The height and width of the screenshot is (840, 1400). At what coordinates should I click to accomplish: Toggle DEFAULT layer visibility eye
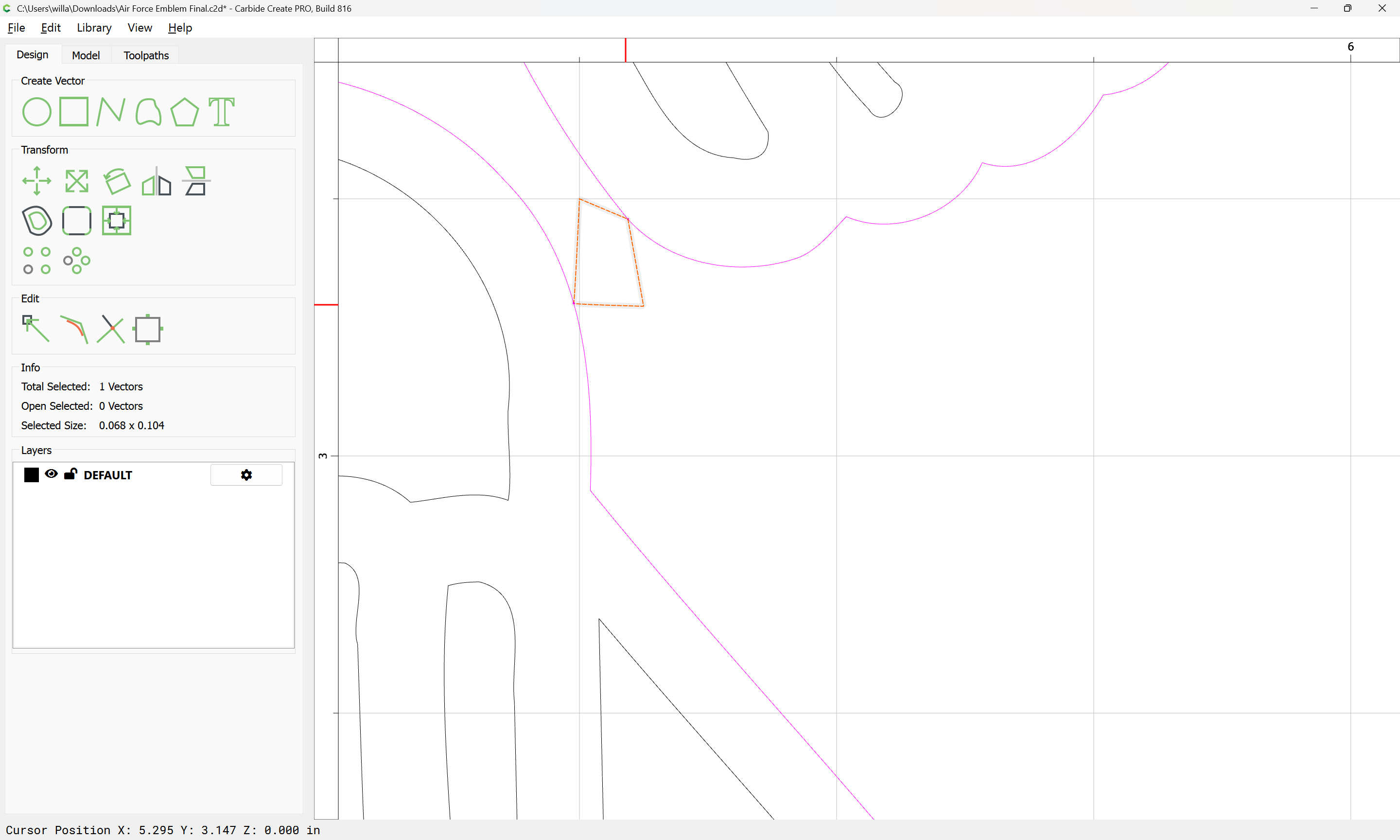click(51, 474)
